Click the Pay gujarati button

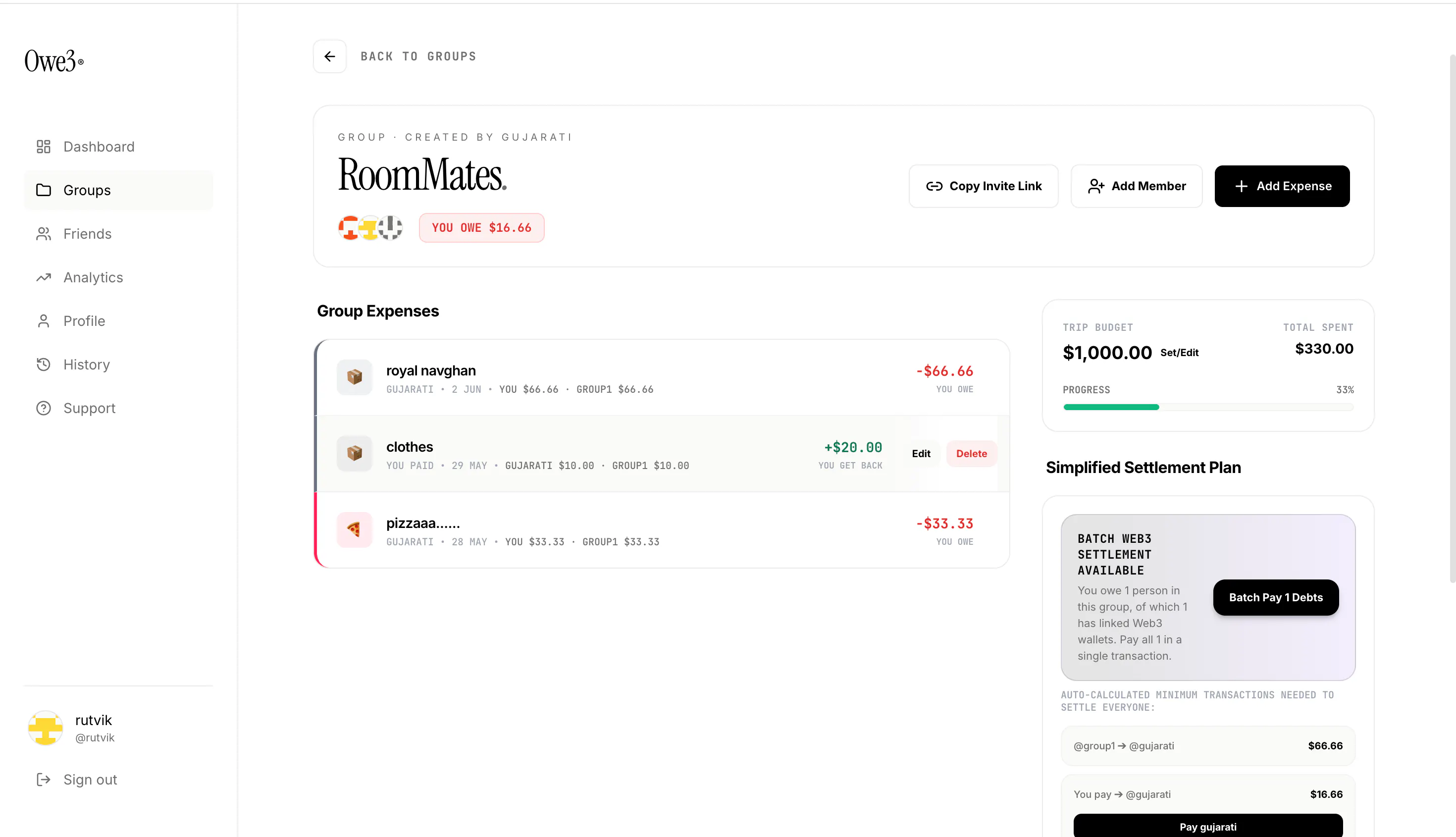[x=1208, y=826]
